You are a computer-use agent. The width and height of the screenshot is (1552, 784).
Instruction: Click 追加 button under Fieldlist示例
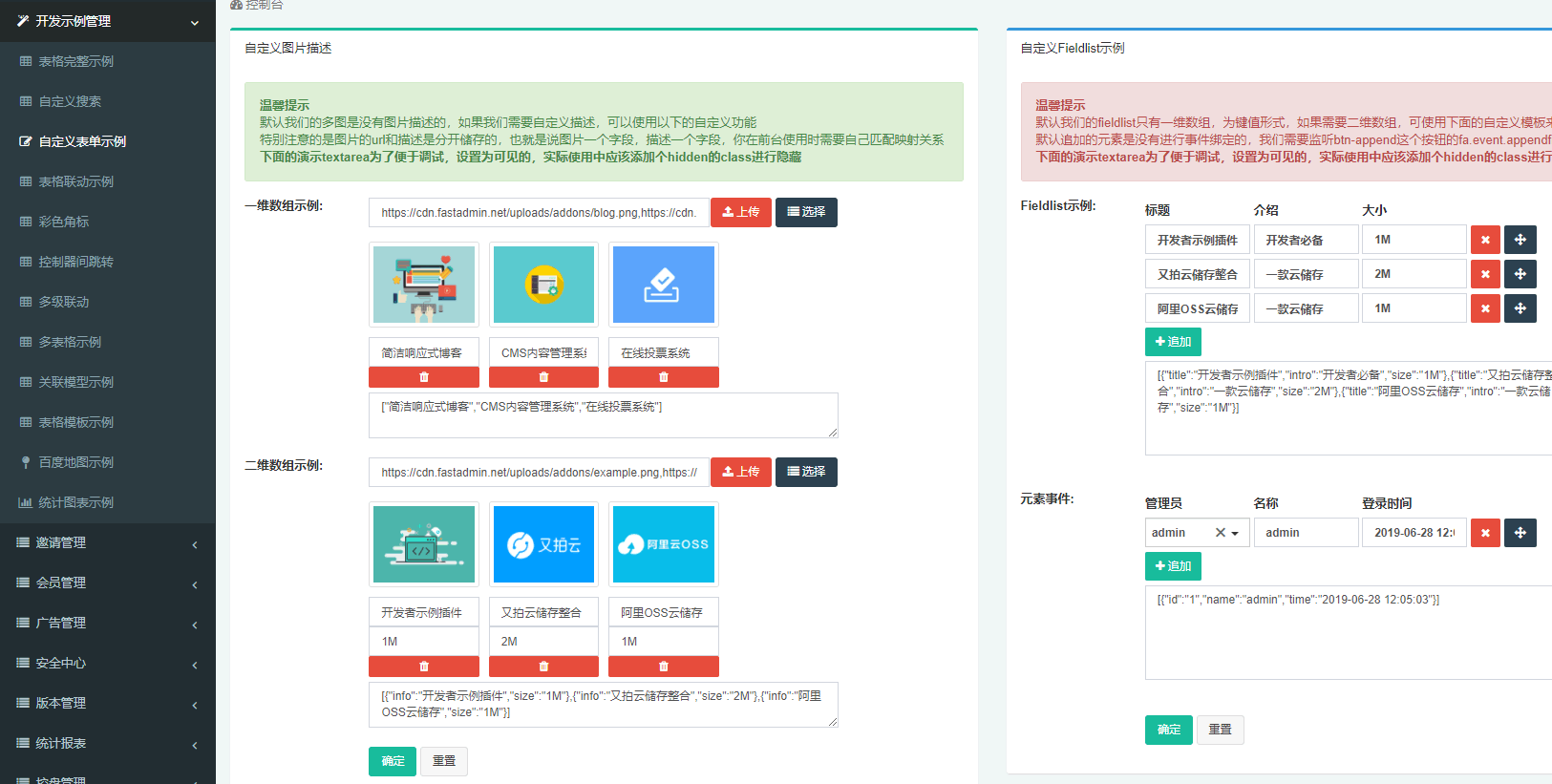1172,342
